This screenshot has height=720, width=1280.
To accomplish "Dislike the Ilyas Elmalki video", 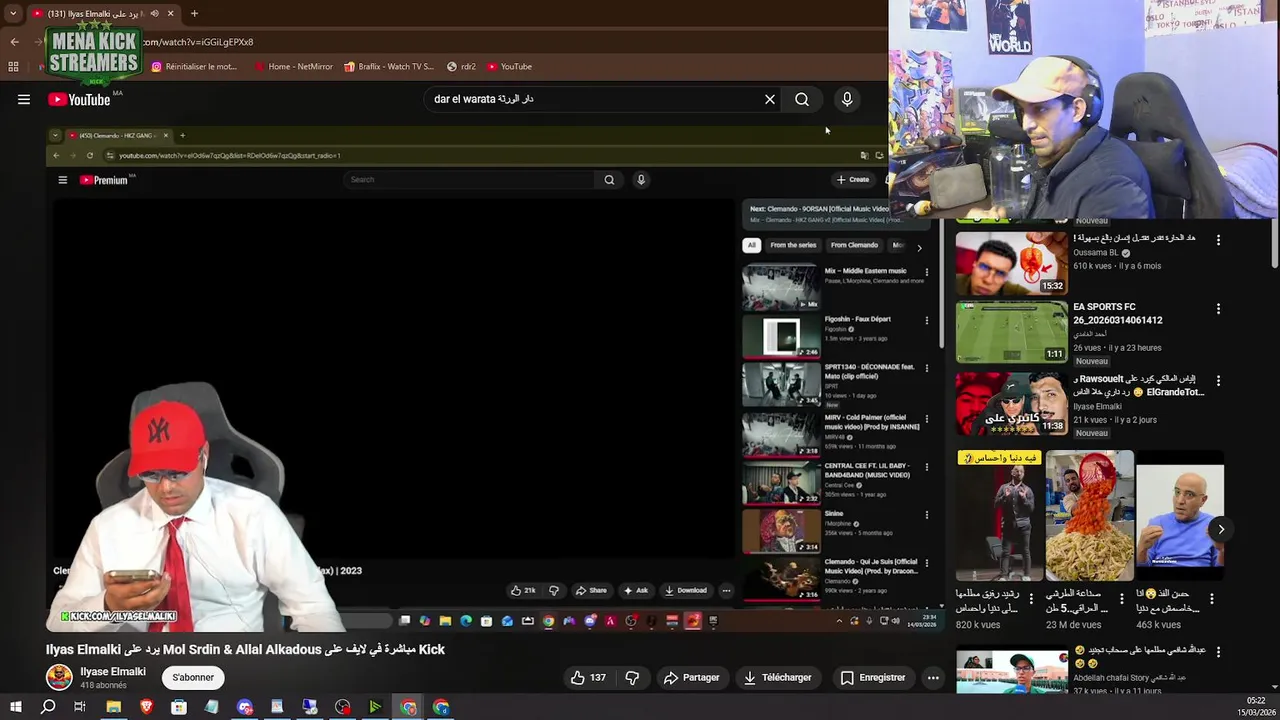I will click(632, 677).
